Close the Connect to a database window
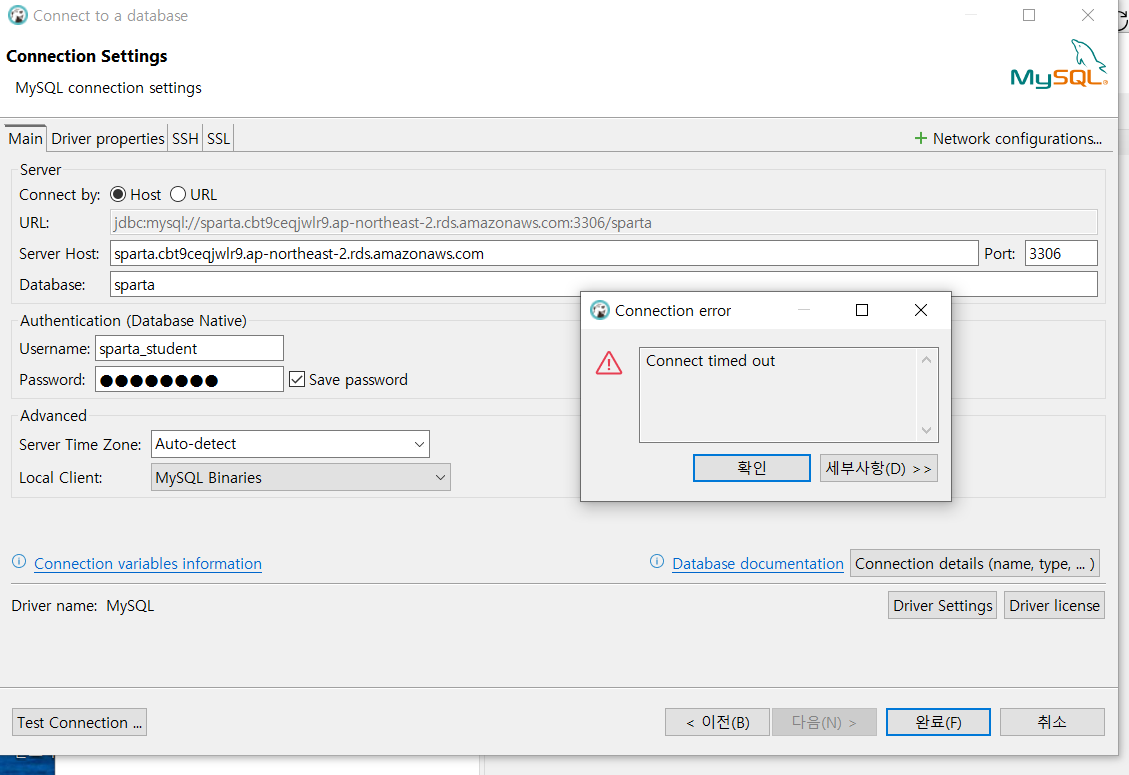1129x775 pixels. click(x=1087, y=15)
